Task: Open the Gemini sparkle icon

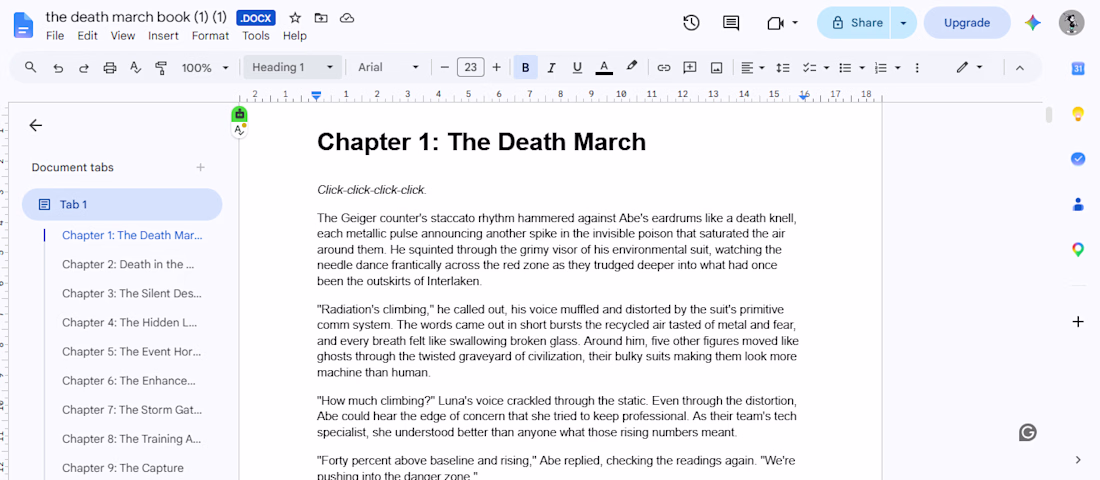Action: (1032, 23)
